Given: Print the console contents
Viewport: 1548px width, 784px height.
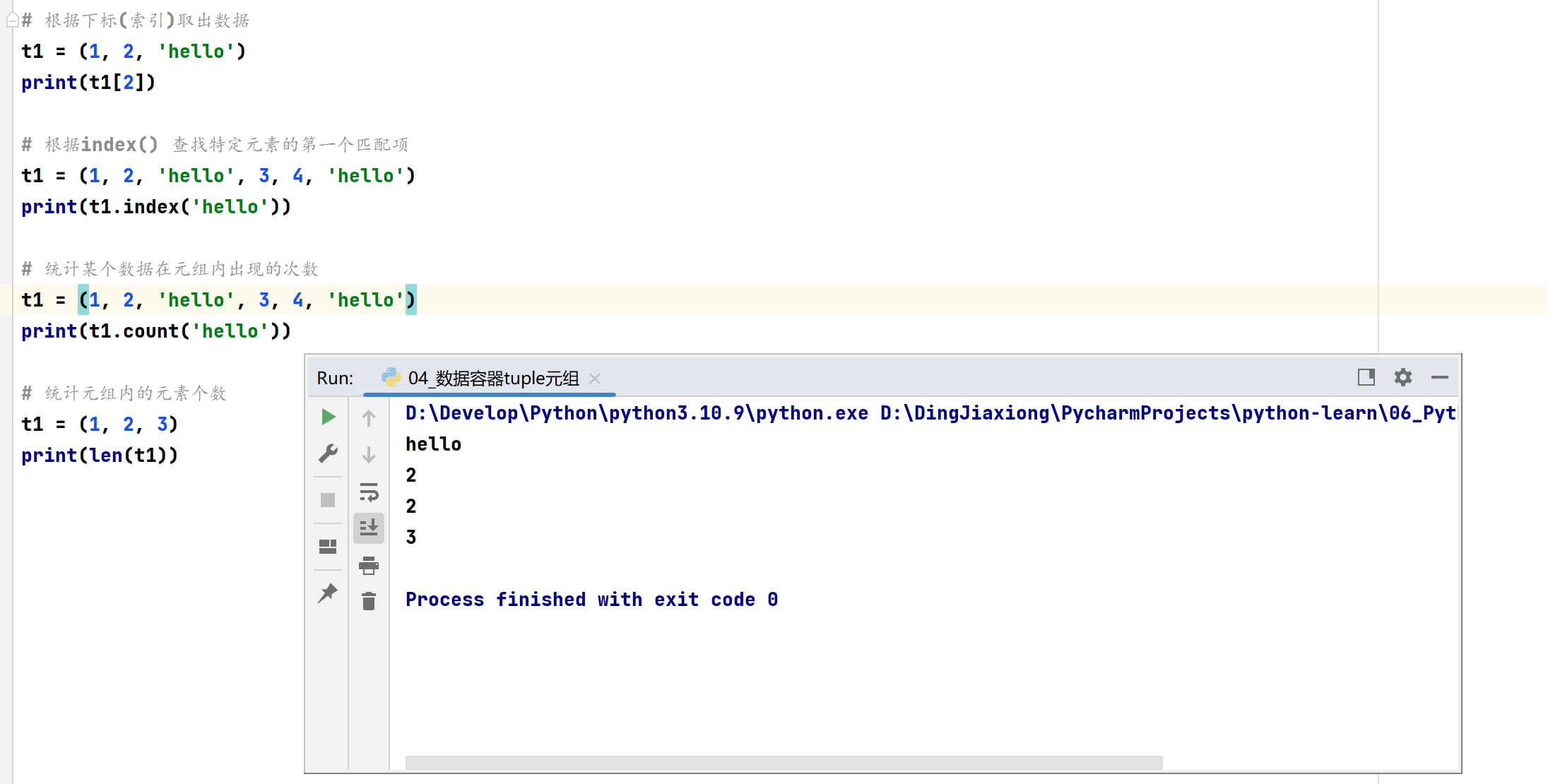Looking at the screenshot, I should (368, 566).
